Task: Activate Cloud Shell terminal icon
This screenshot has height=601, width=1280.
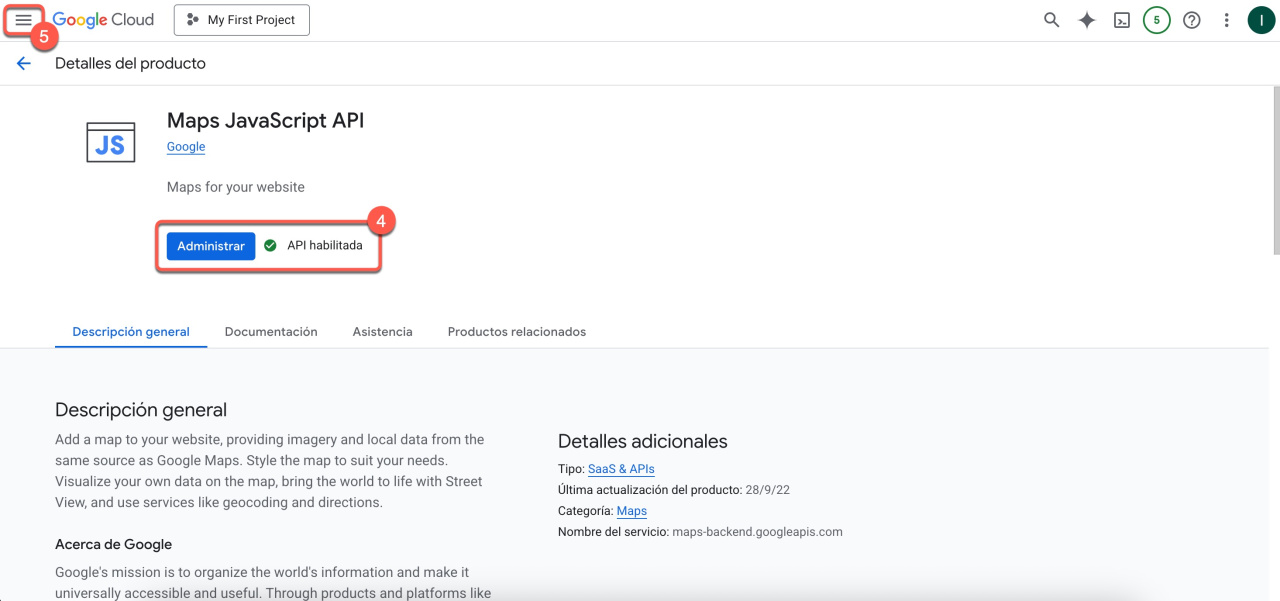Action: tap(1122, 20)
